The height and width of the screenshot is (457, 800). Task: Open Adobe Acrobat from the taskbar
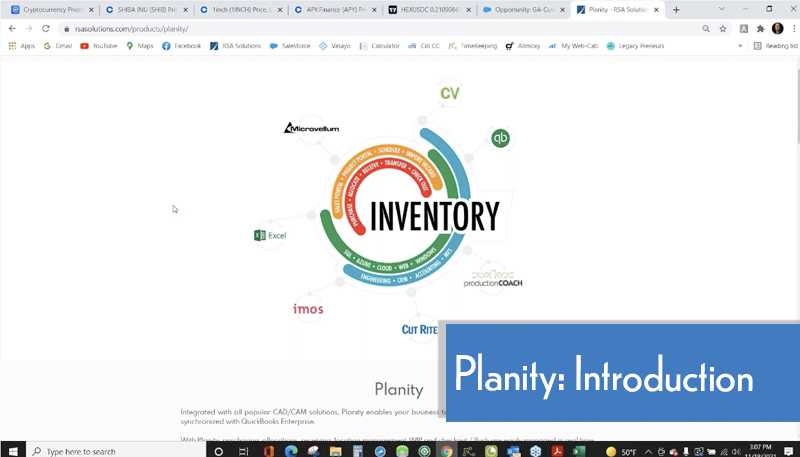(x=557, y=451)
